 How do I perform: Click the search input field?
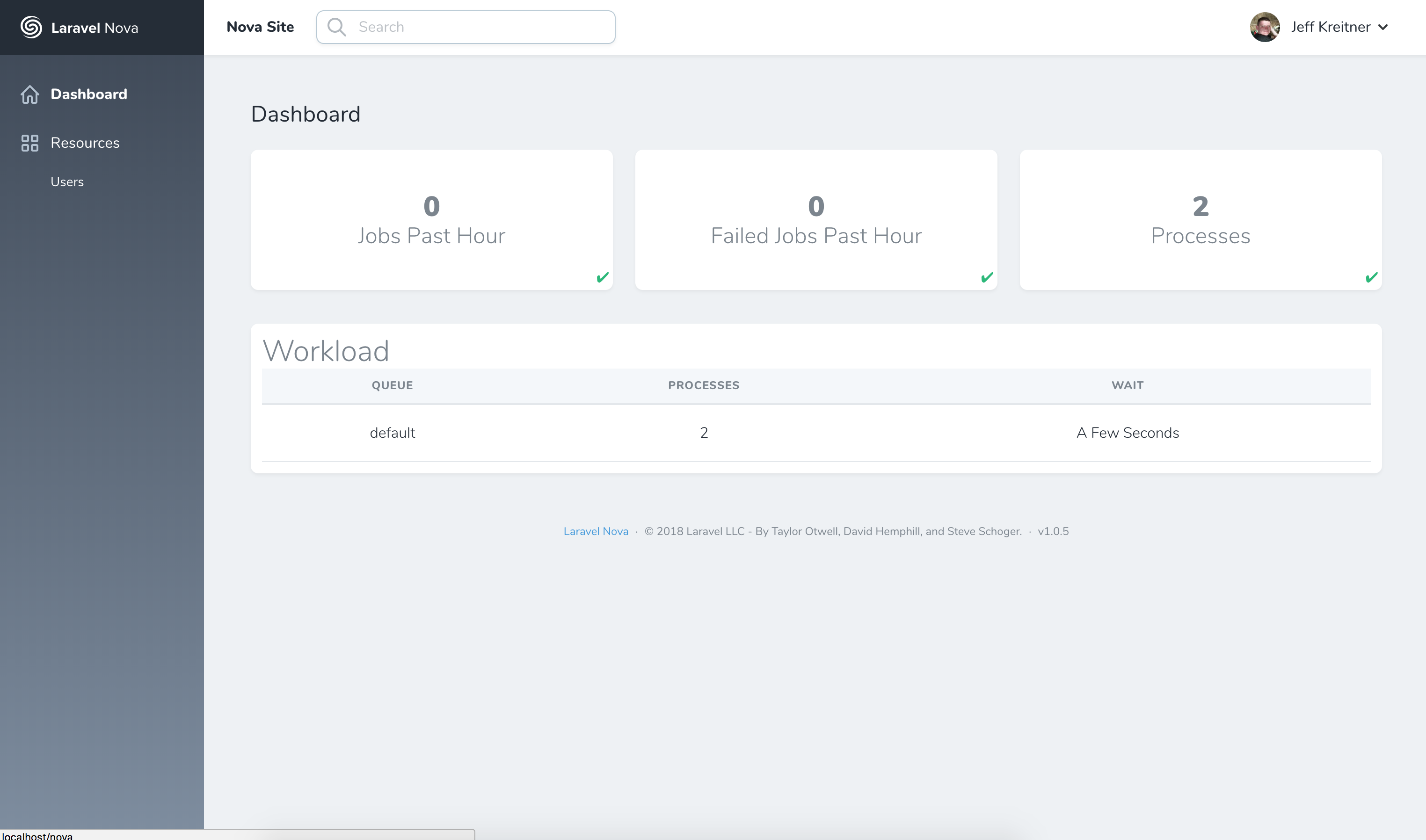466,27
